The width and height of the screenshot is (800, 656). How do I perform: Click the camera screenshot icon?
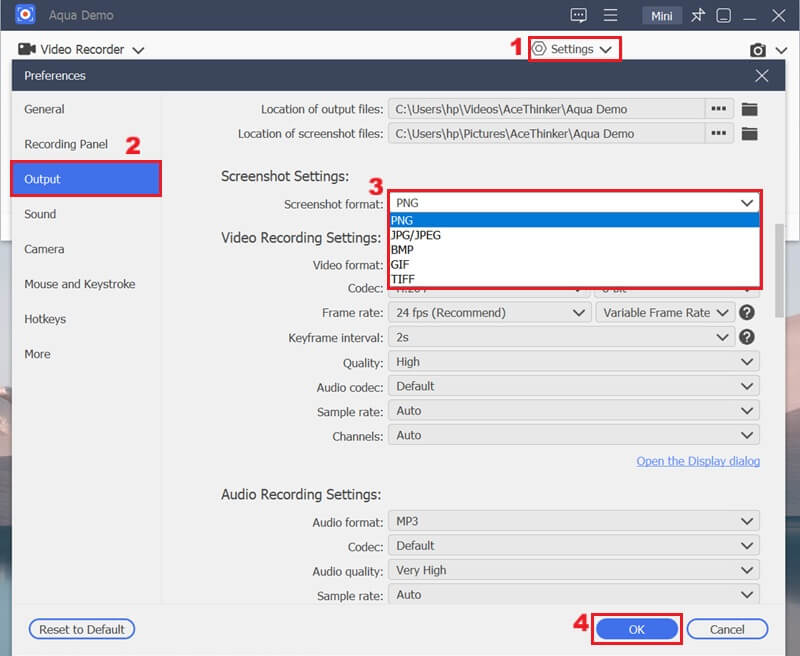759,50
